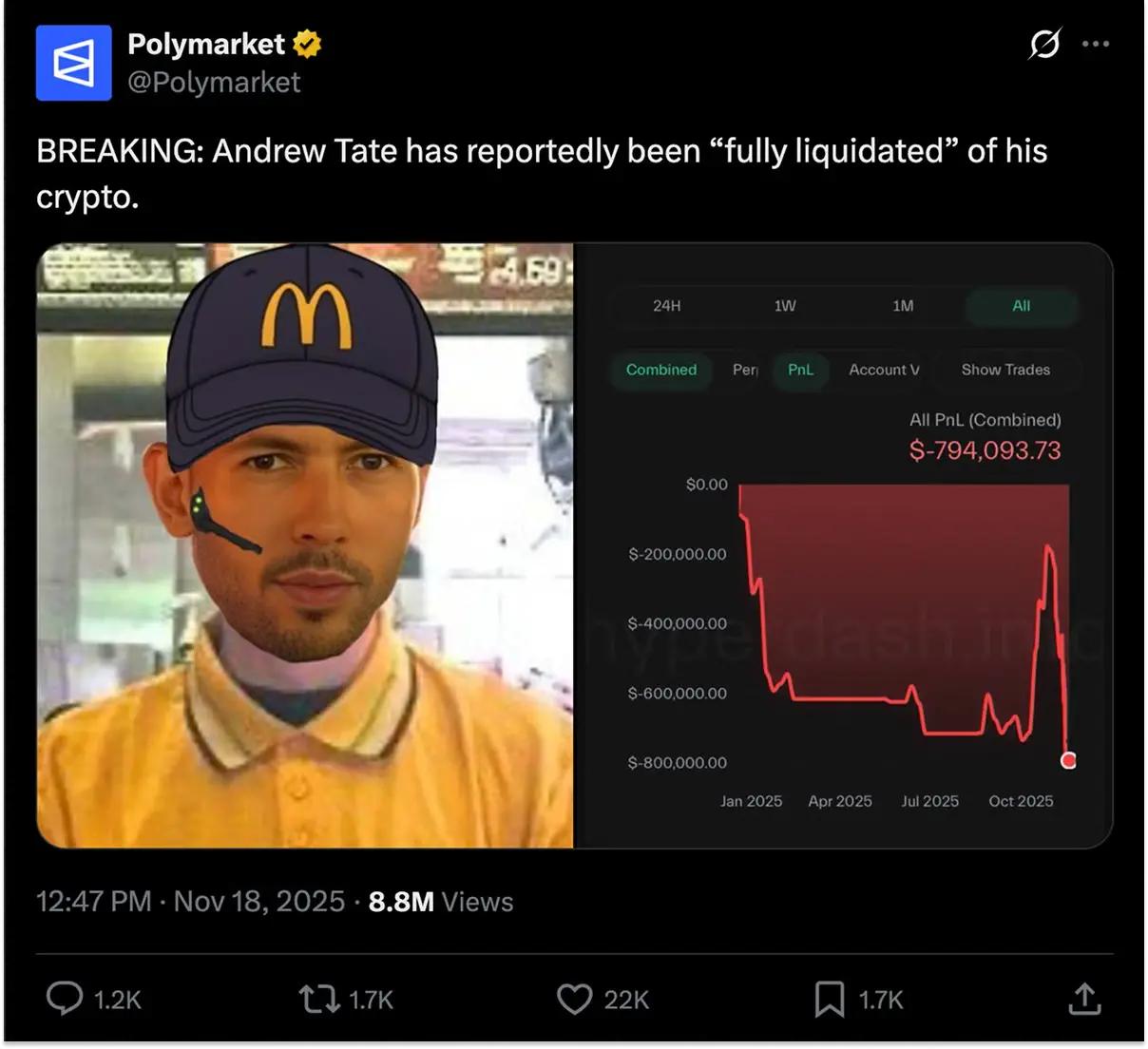Select the All time range
Screen dimensions: 1148x1049
click(1021, 306)
